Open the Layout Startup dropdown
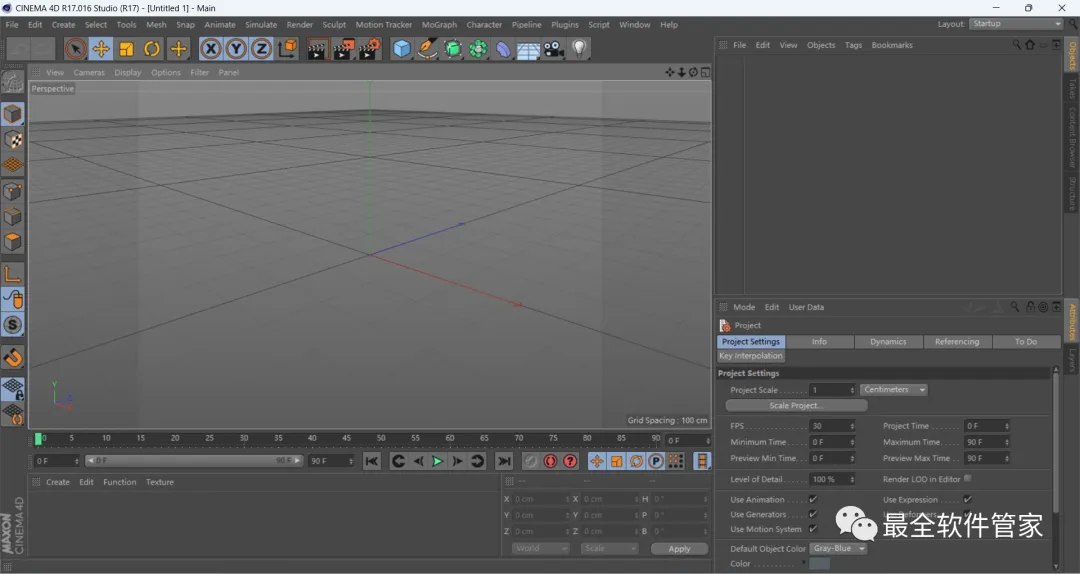Screen dimensions: 1080x574 1016,24
